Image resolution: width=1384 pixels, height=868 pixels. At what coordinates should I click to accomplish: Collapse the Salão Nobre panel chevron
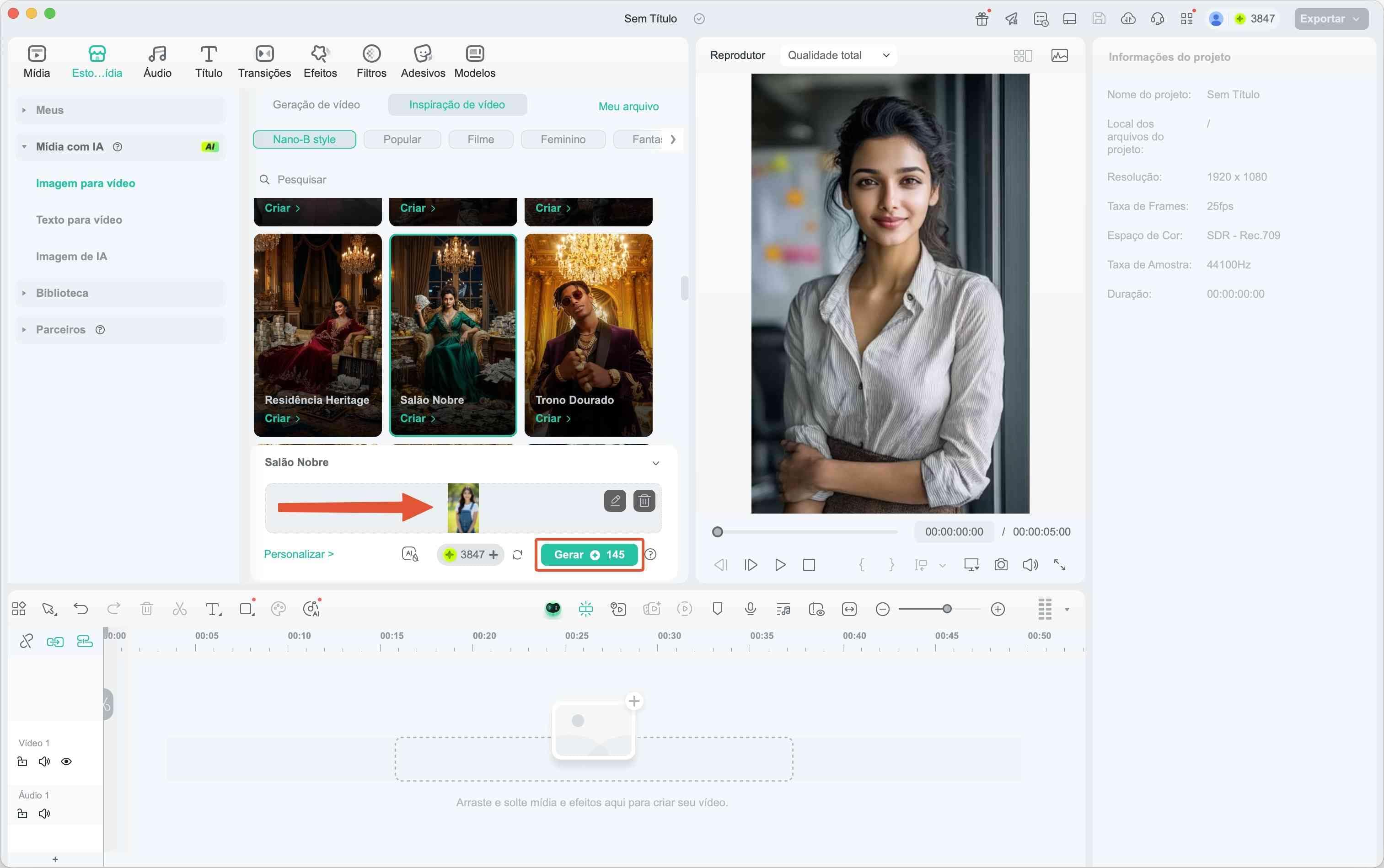[x=655, y=463]
